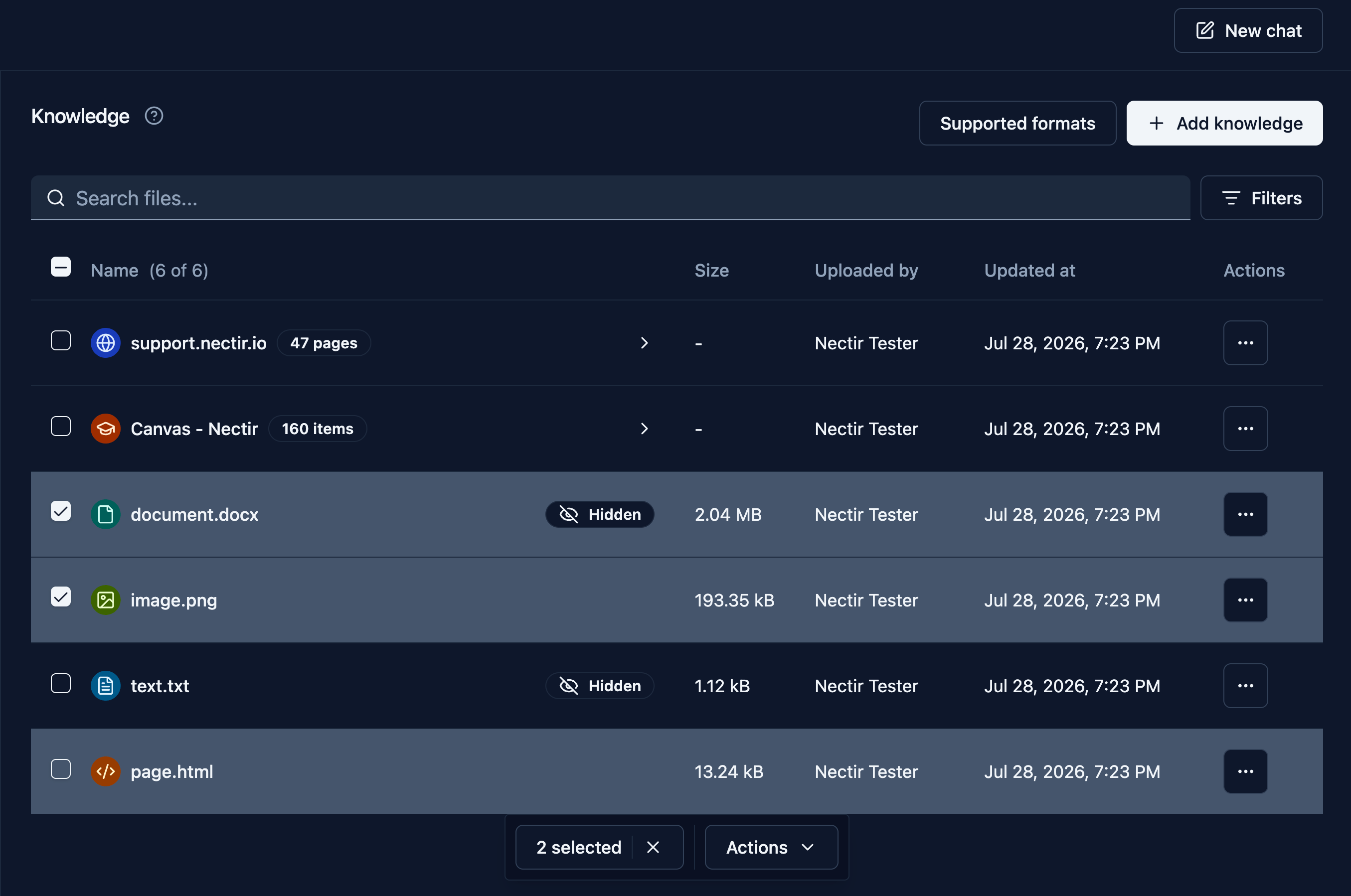Select the Canvas - Nectir checkbox

(61, 426)
